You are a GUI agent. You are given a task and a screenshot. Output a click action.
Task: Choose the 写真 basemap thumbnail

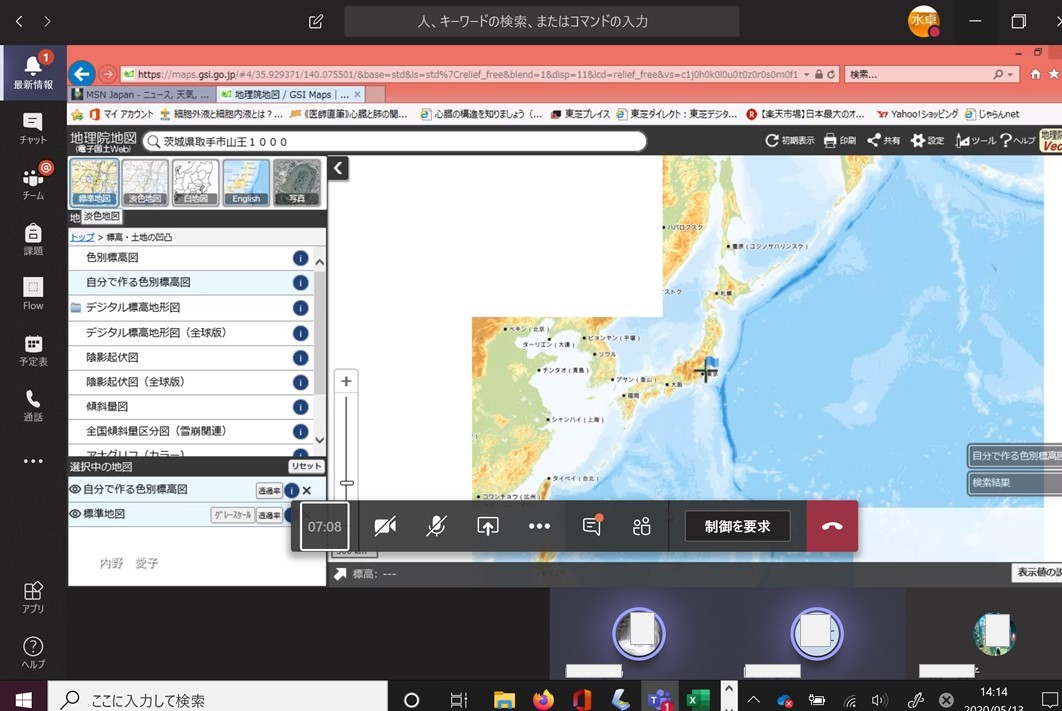pos(297,182)
